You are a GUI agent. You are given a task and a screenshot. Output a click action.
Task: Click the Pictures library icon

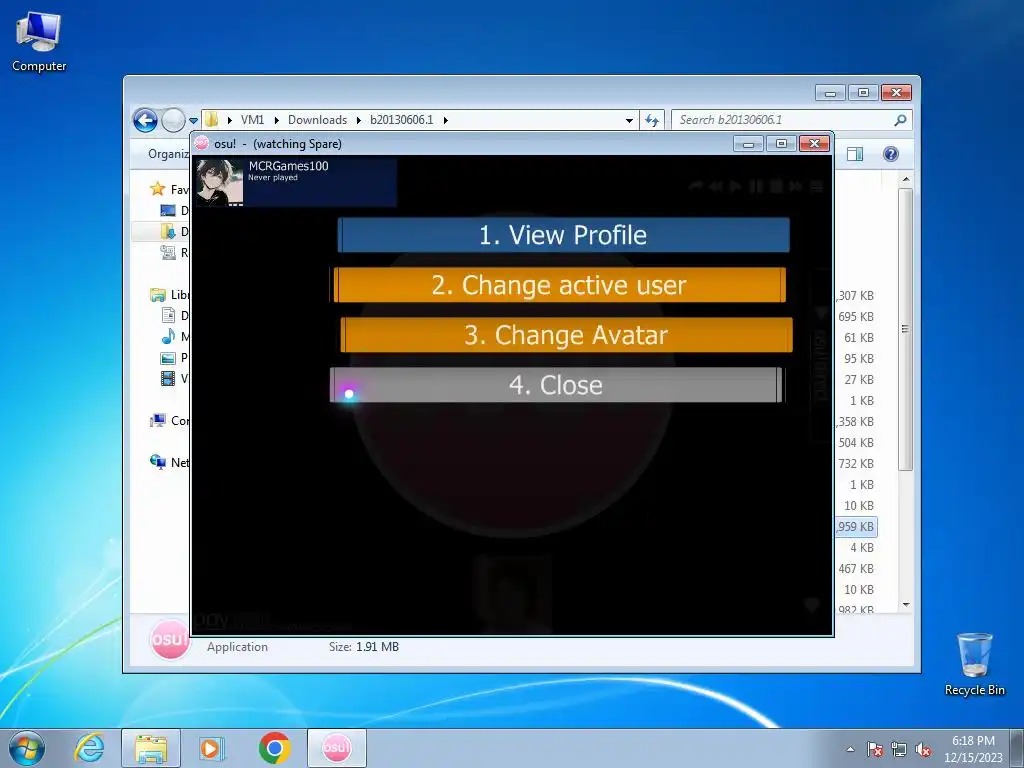click(x=168, y=358)
